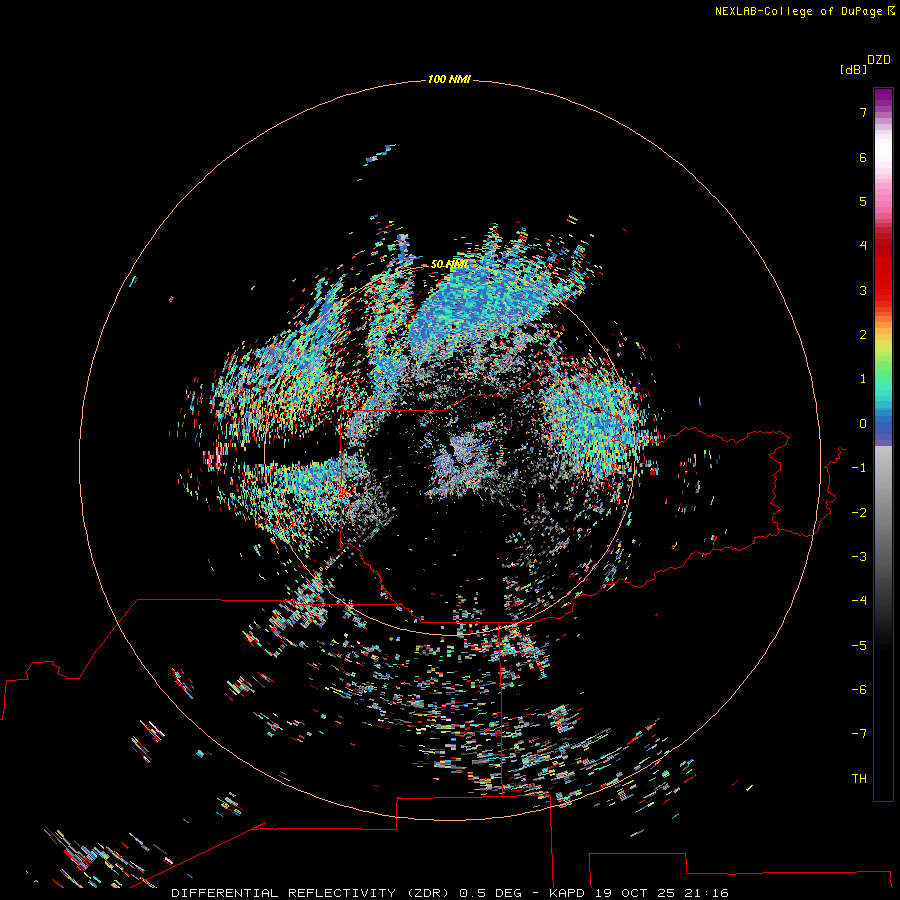Screen dimensions: 900x900
Task: Click the -5 value on the color scale
Action: click(x=859, y=646)
